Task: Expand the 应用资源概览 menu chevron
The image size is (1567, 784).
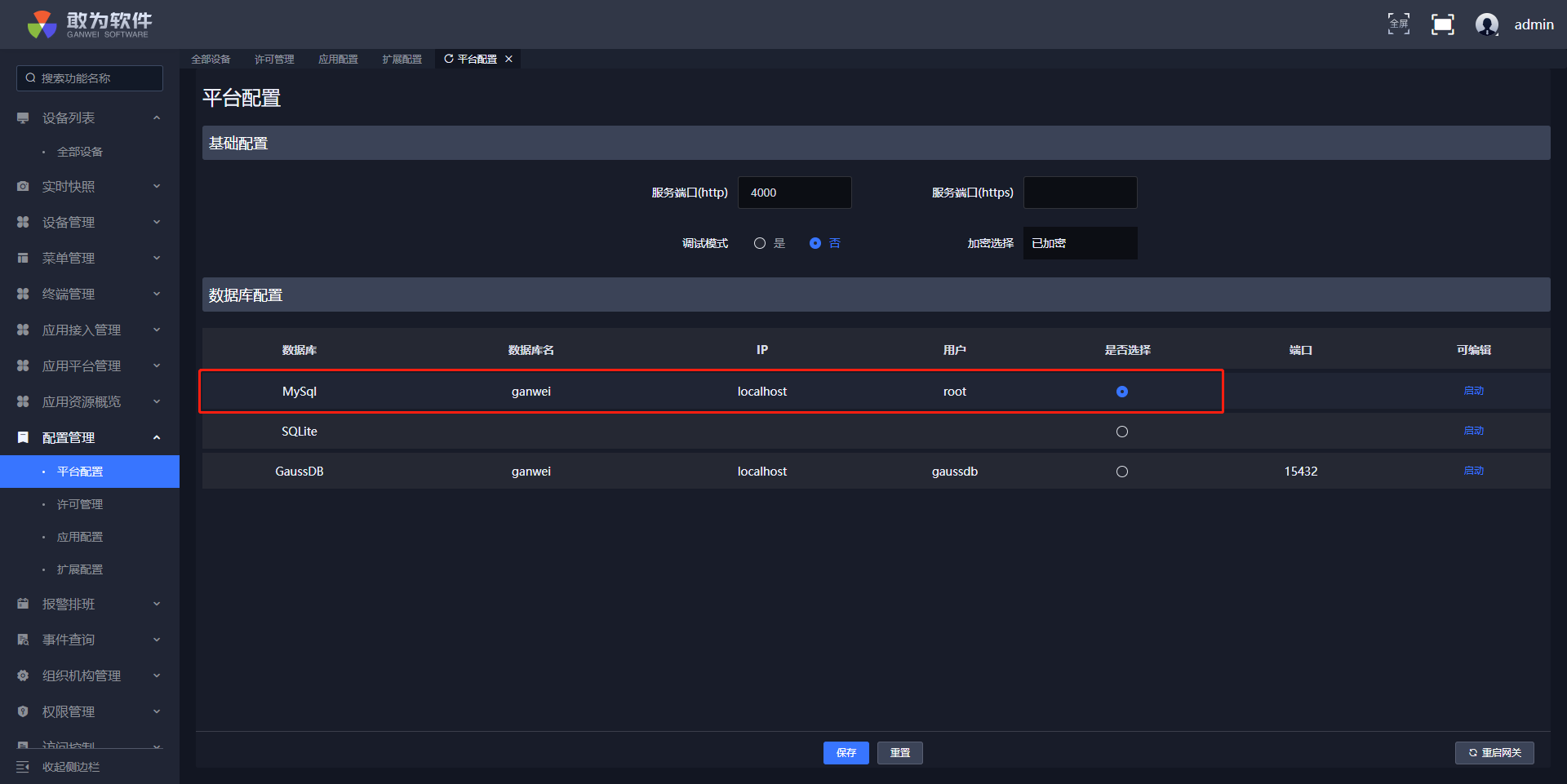Action: tap(157, 402)
